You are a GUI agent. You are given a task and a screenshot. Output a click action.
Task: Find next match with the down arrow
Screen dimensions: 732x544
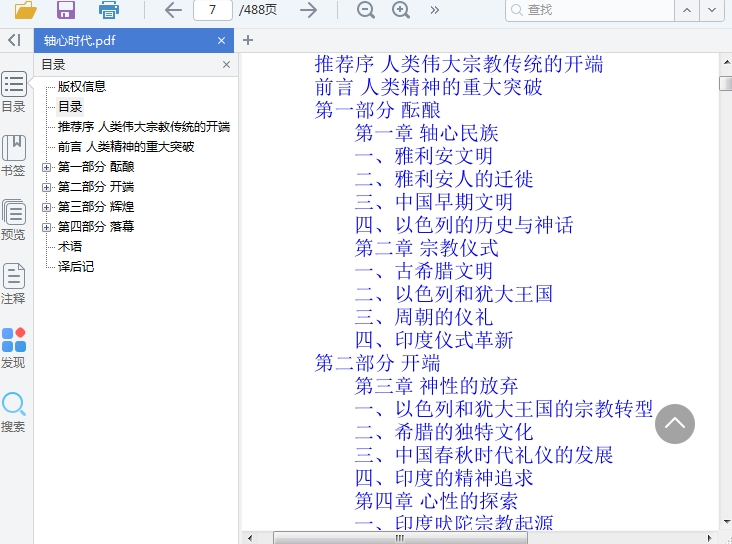712,10
